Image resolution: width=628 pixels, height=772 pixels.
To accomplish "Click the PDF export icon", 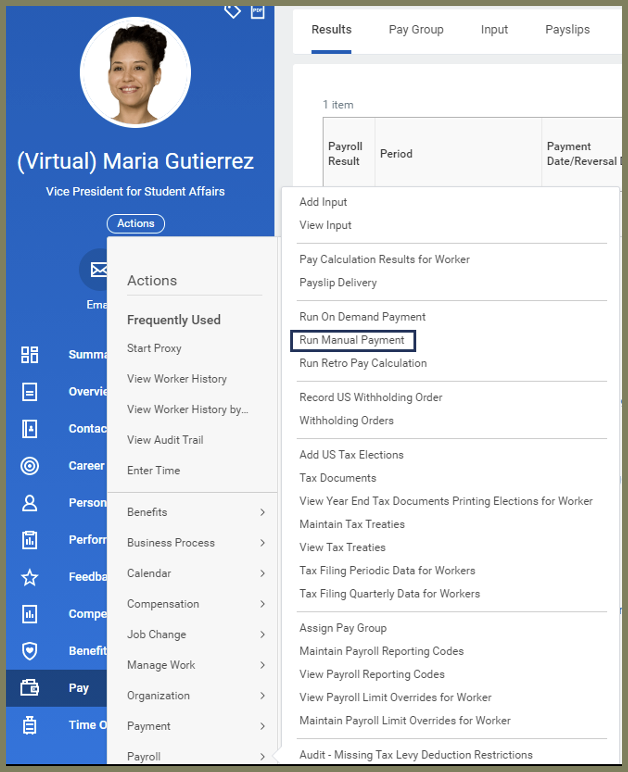I will pyautogui.click(x=257, y=10).
